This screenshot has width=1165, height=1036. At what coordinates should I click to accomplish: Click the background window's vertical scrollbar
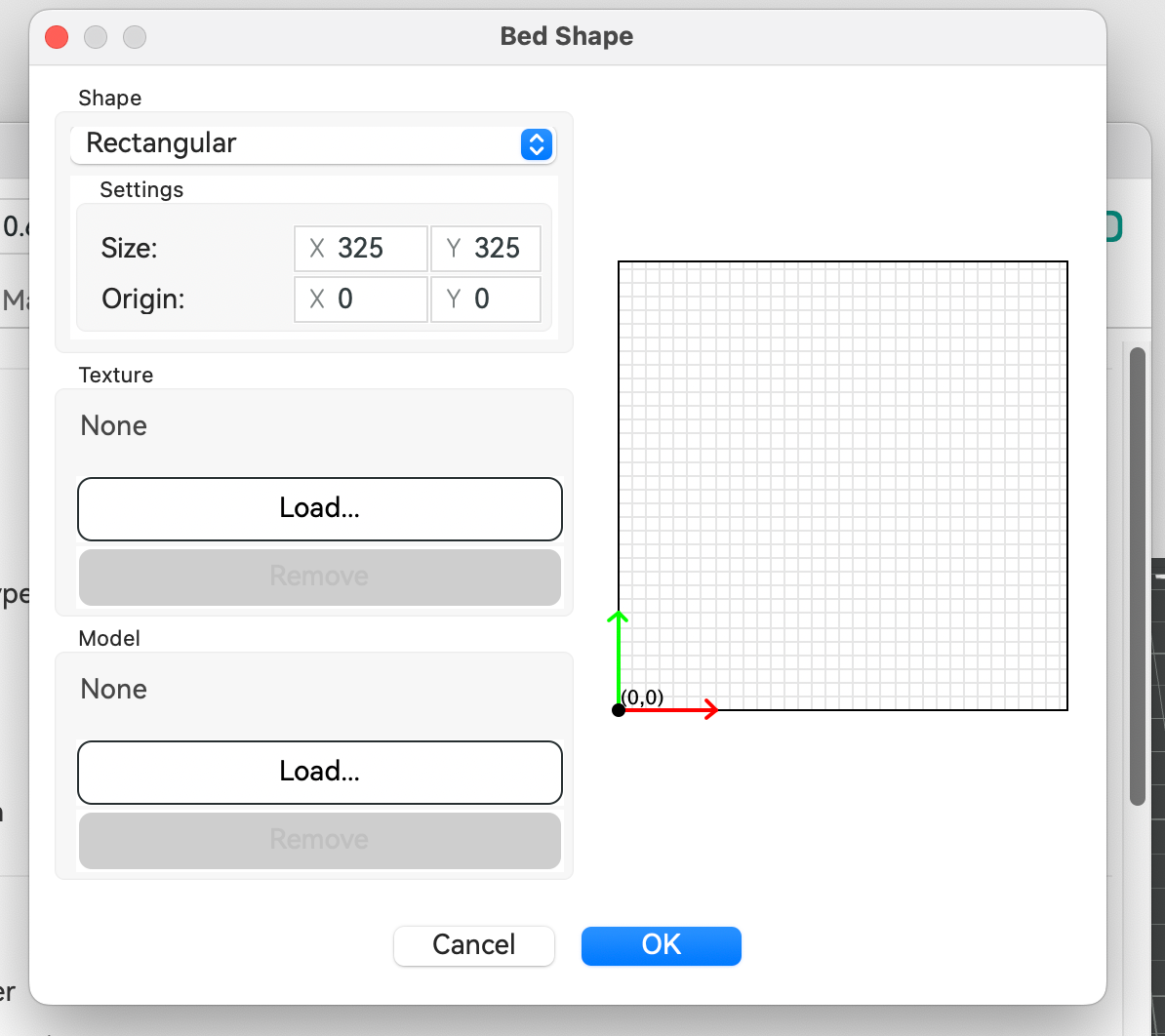(x=1137, y=576)
